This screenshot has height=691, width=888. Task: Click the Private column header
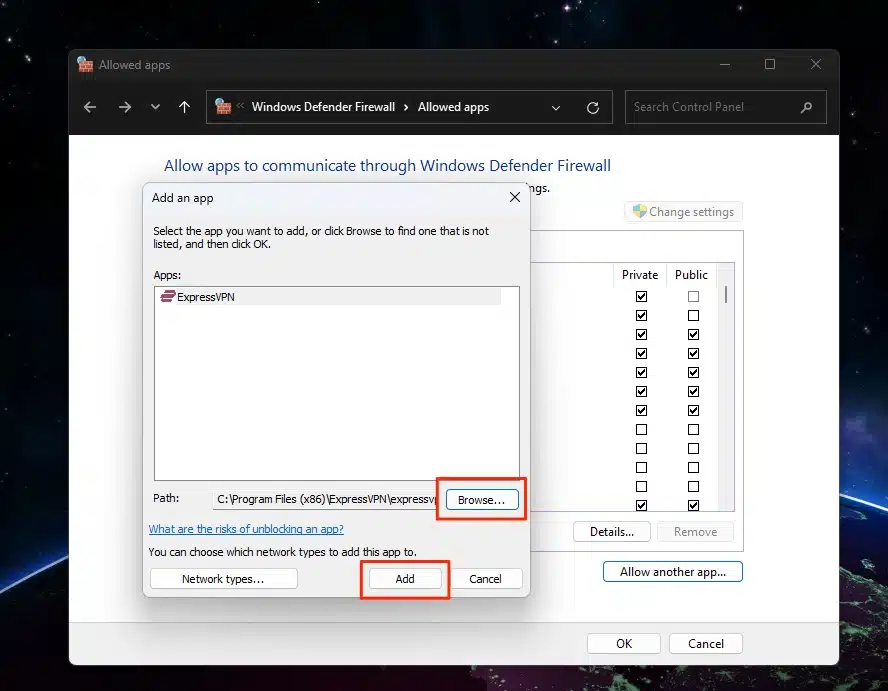pos(640,275)
